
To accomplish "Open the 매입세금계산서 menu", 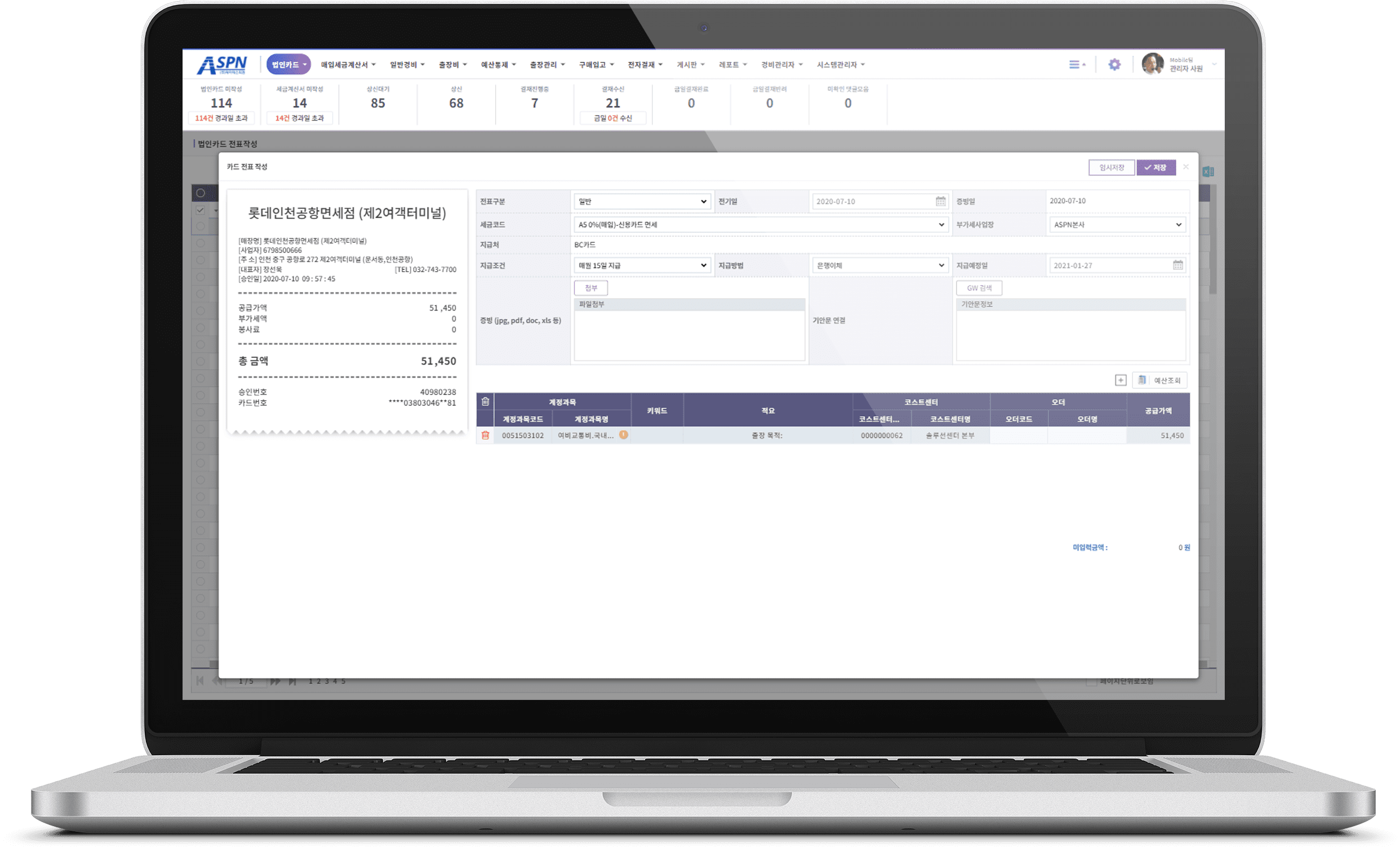I will (x=348, y=65).
